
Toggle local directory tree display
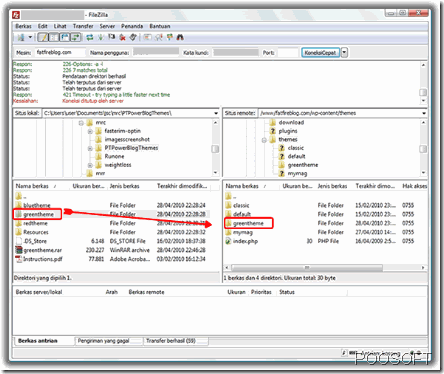[x=53, y=37]
